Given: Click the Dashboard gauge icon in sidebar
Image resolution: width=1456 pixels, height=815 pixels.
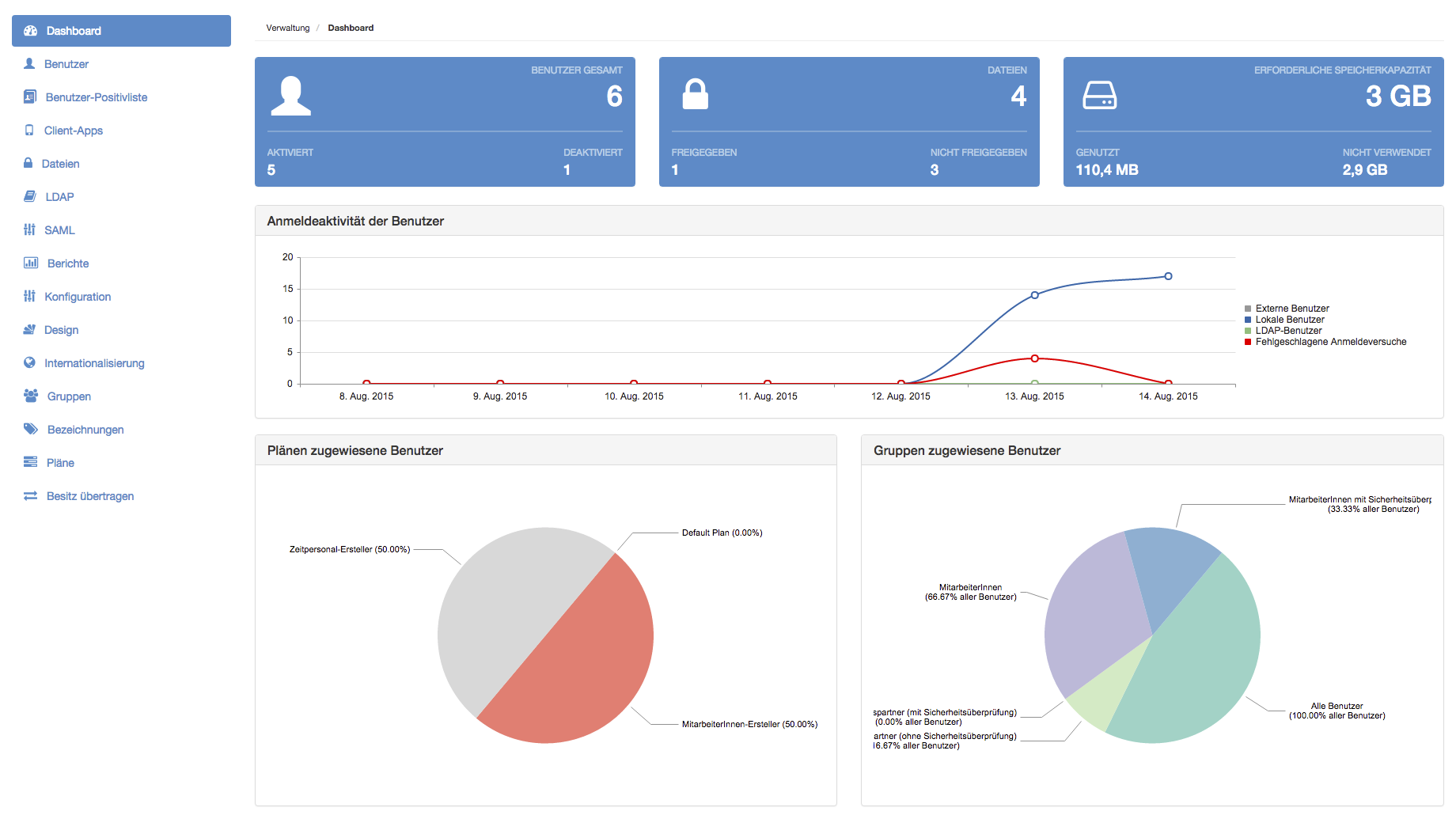Looking at the screenshot, I should coord(31,31).
